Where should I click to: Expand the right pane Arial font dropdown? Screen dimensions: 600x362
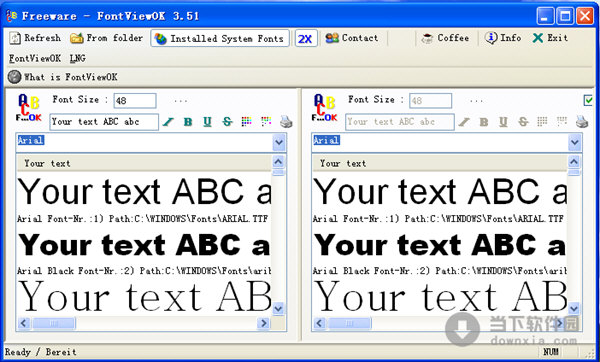[x=574, y=143]
